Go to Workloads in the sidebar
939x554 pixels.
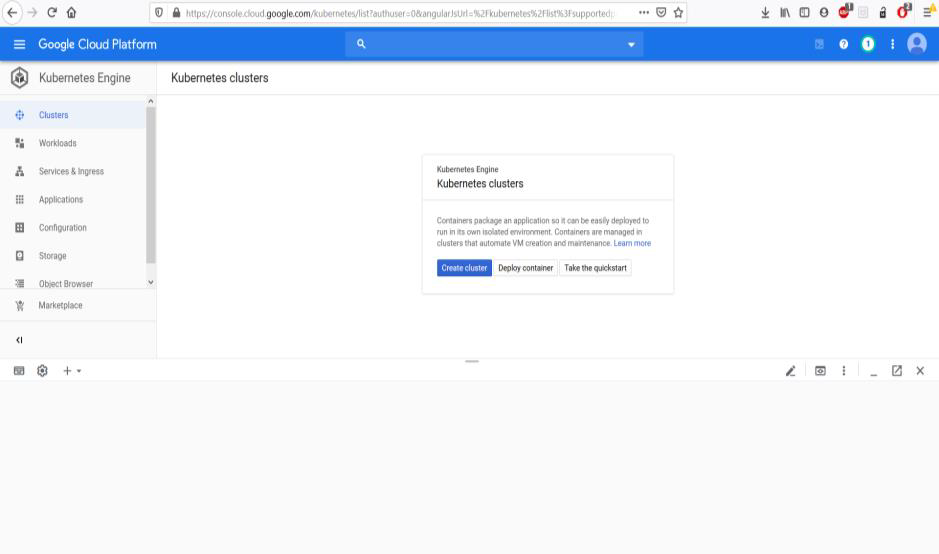[x=57, y=143]
